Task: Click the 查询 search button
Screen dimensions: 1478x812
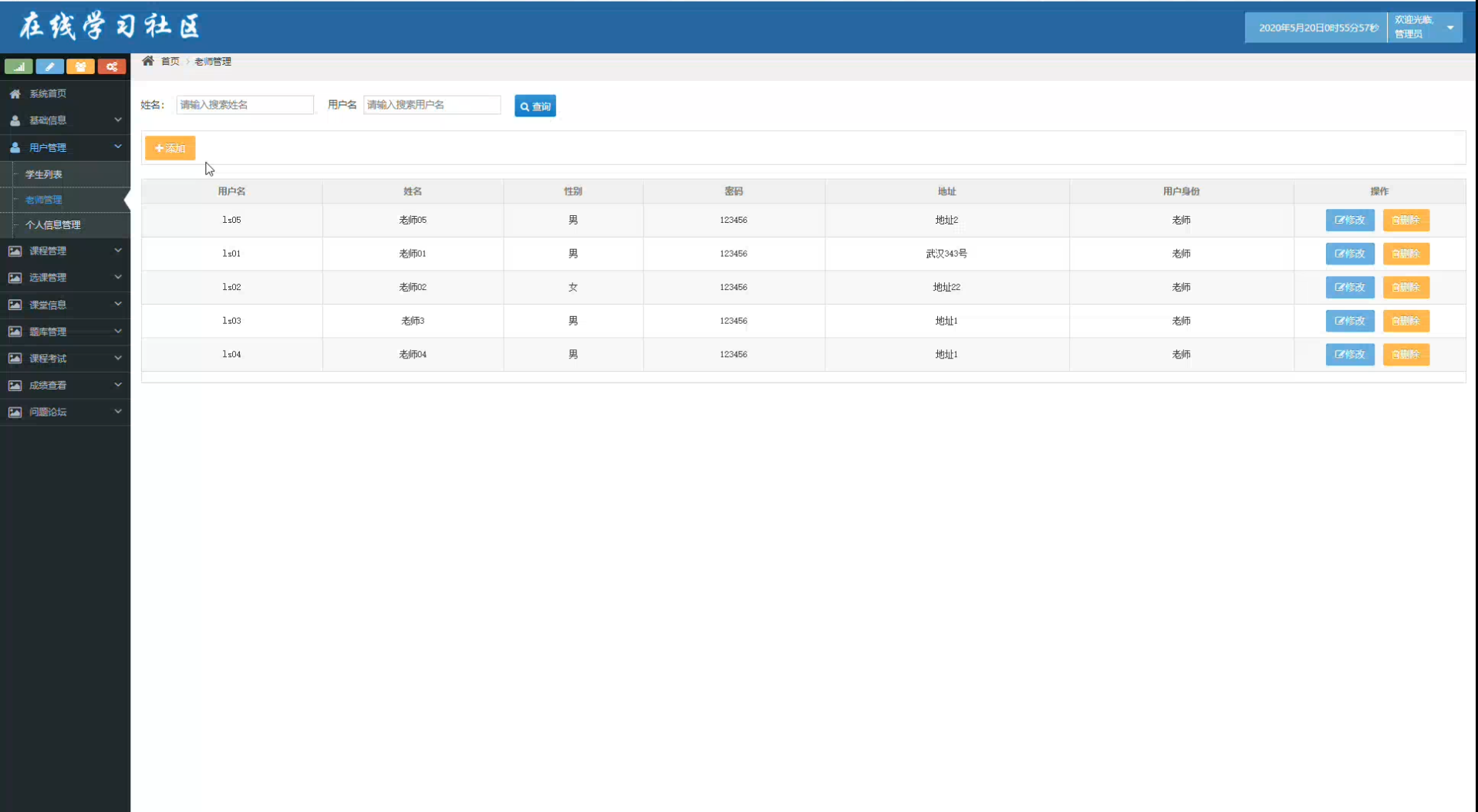Action: [x=535, y=106]
